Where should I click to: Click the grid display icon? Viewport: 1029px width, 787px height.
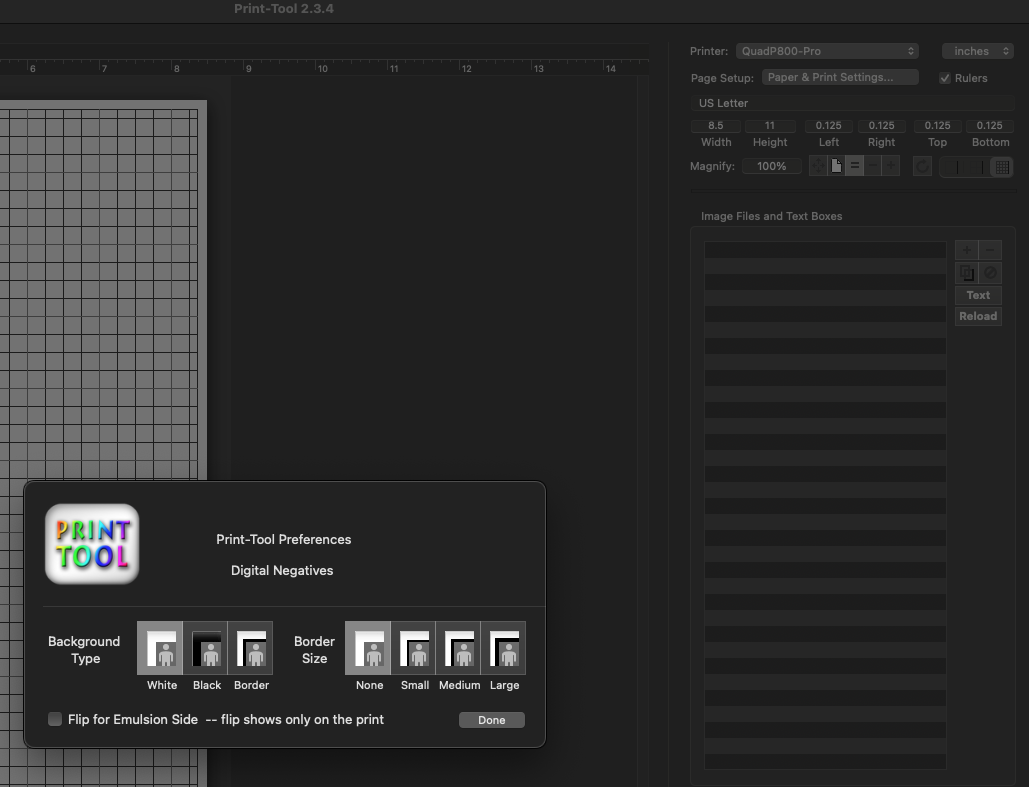(x=1000, y=167)
